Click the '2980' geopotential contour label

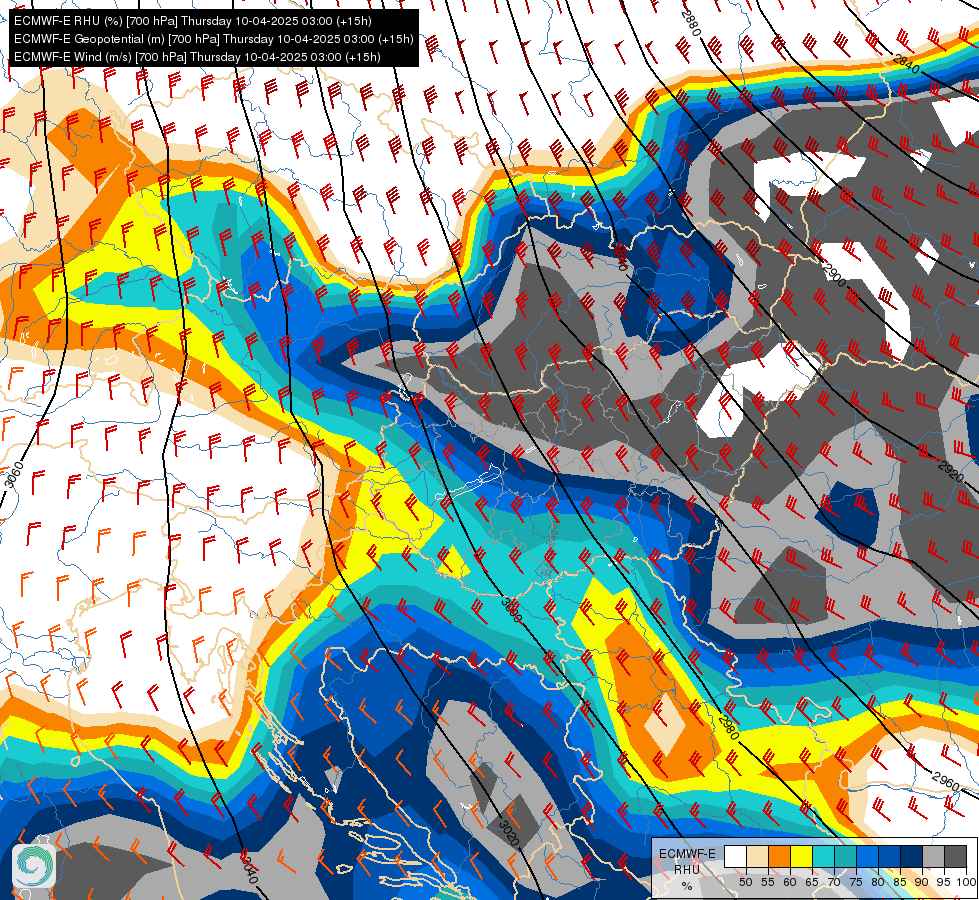(728, 727)
